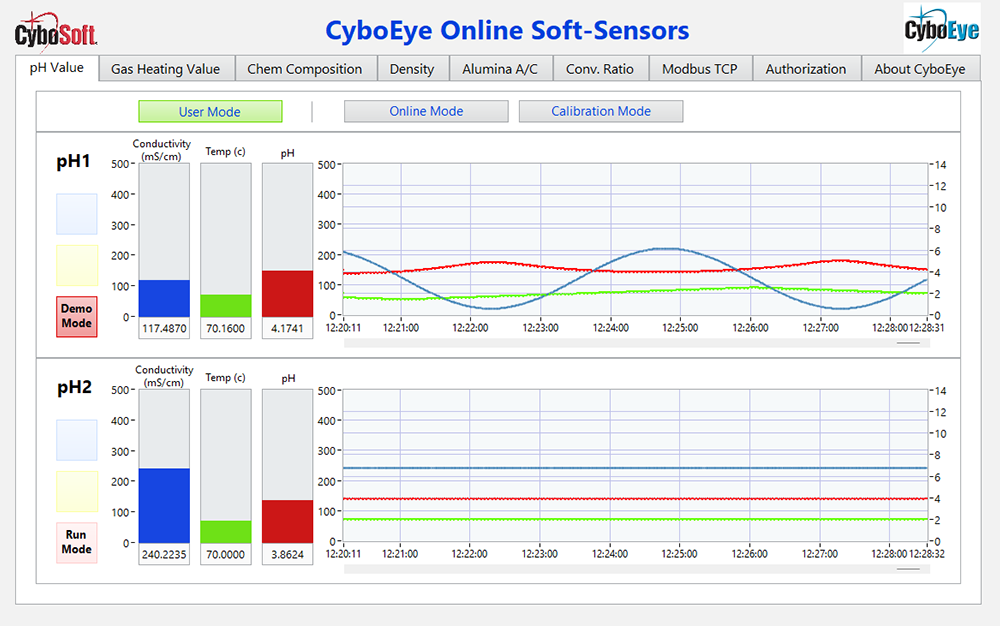Select pH2 pH value 3.8624

click(288, 555)
